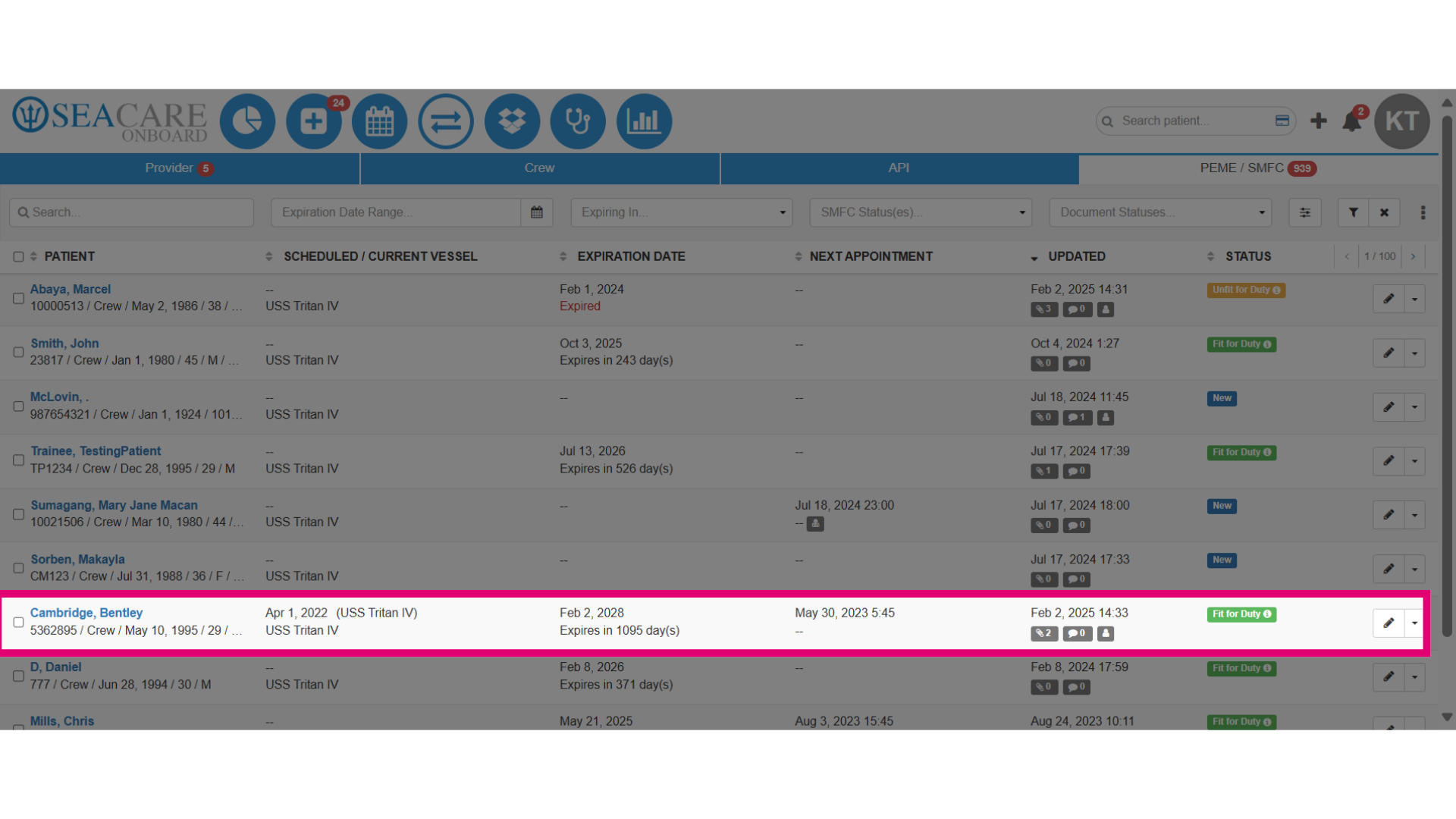Expand action dropdown for Smith, John
This screenshot has width=1456, height=819.
pyautogui.click(x=1415, y=353)
